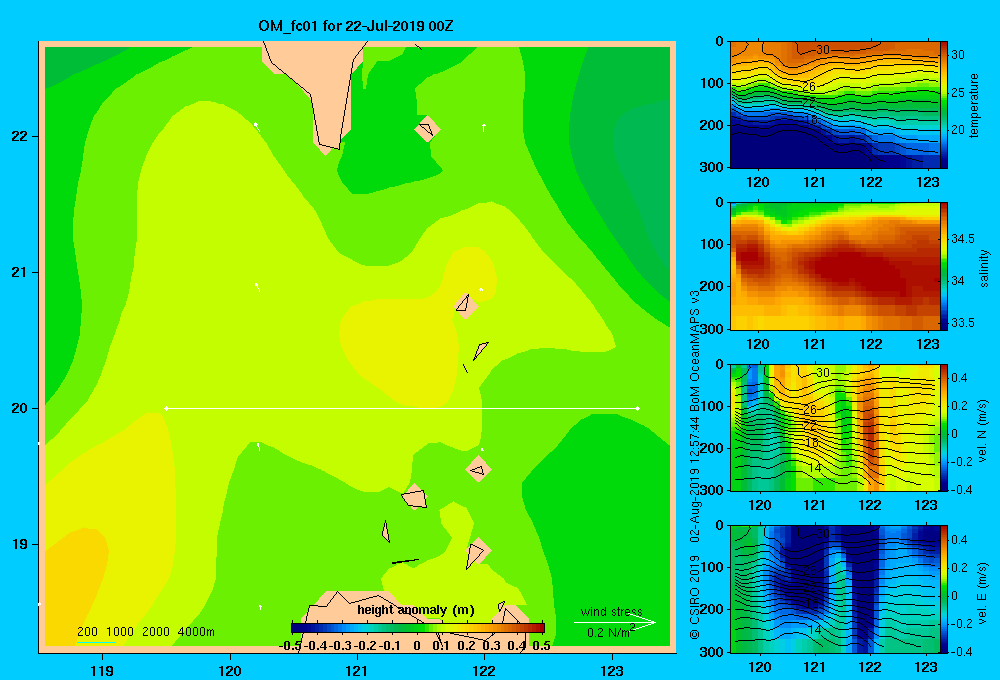Click latitude label 22 on main map

pyautogui.click(x=20, y=136)
